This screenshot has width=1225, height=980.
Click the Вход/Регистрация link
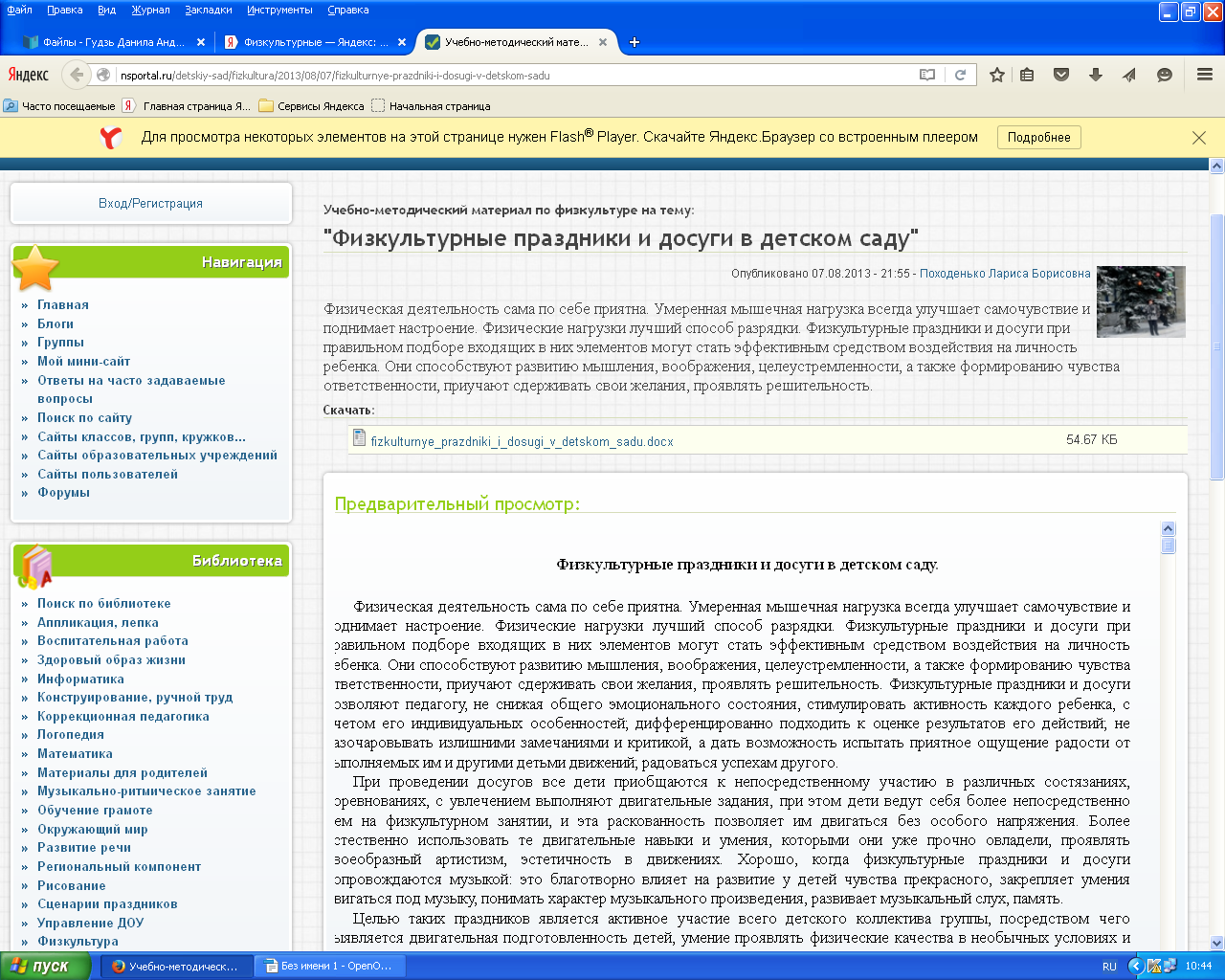150,204
